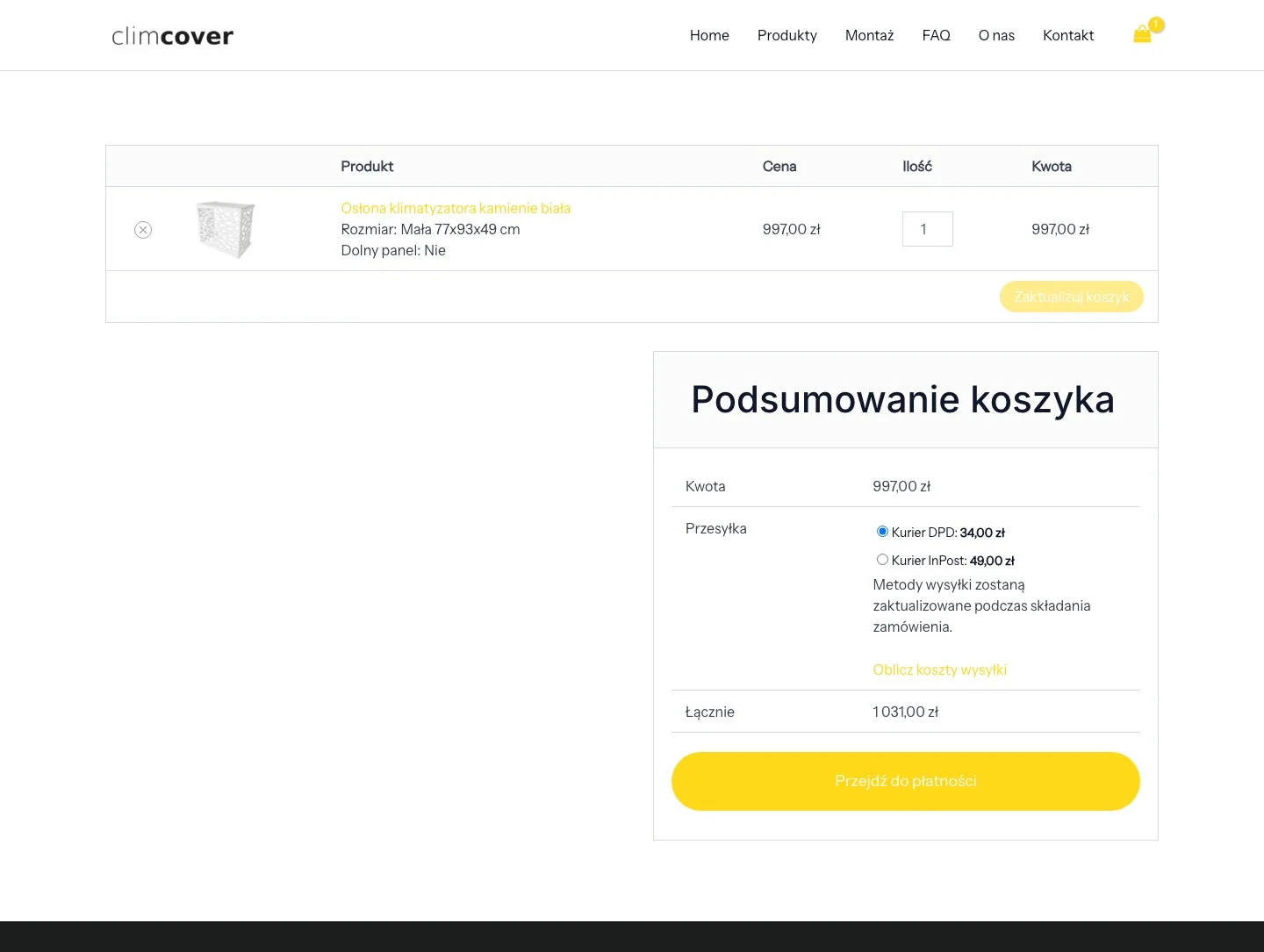Go to the Home menu item
The image size is (1264, 952).
pyautogui.click(x=709, y=35)
